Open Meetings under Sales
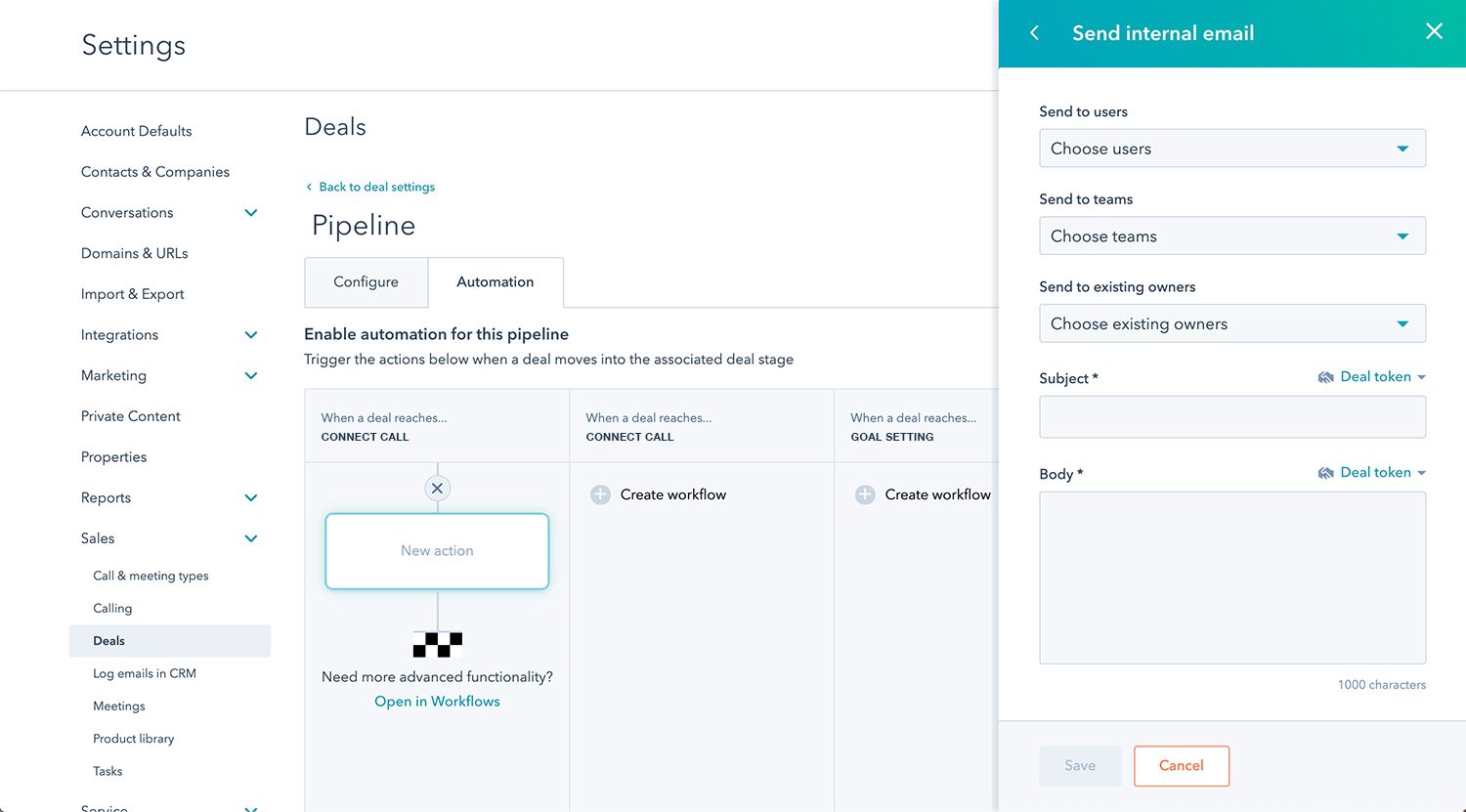This screenshot has height=812, width=1466. pyautogui.click(x=118, y=705)
